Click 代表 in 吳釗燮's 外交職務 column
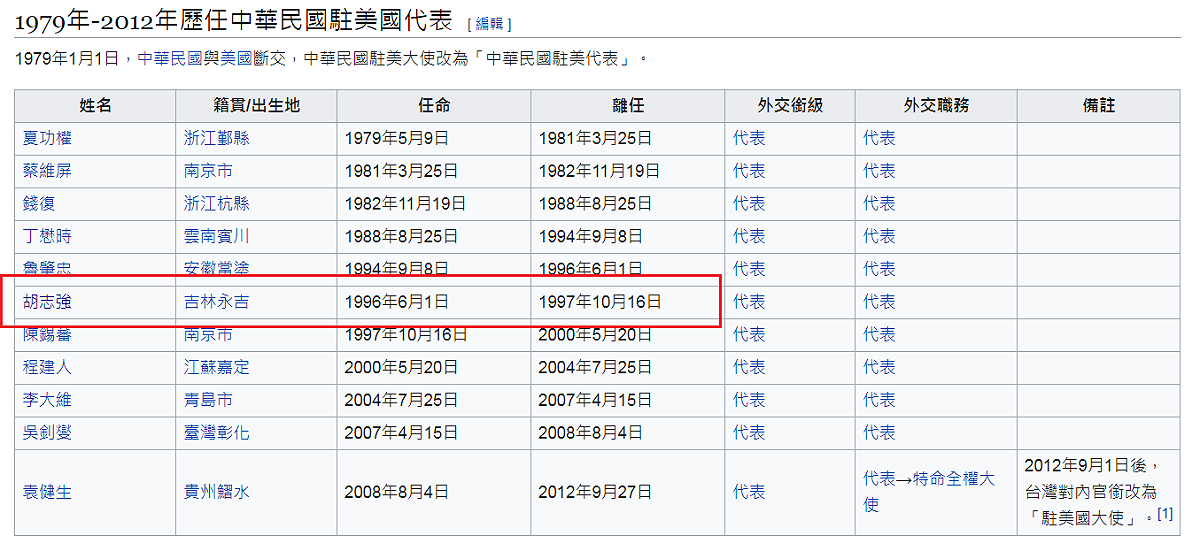This screenshot has width=1200, height=551. click(x=880, y=432)
